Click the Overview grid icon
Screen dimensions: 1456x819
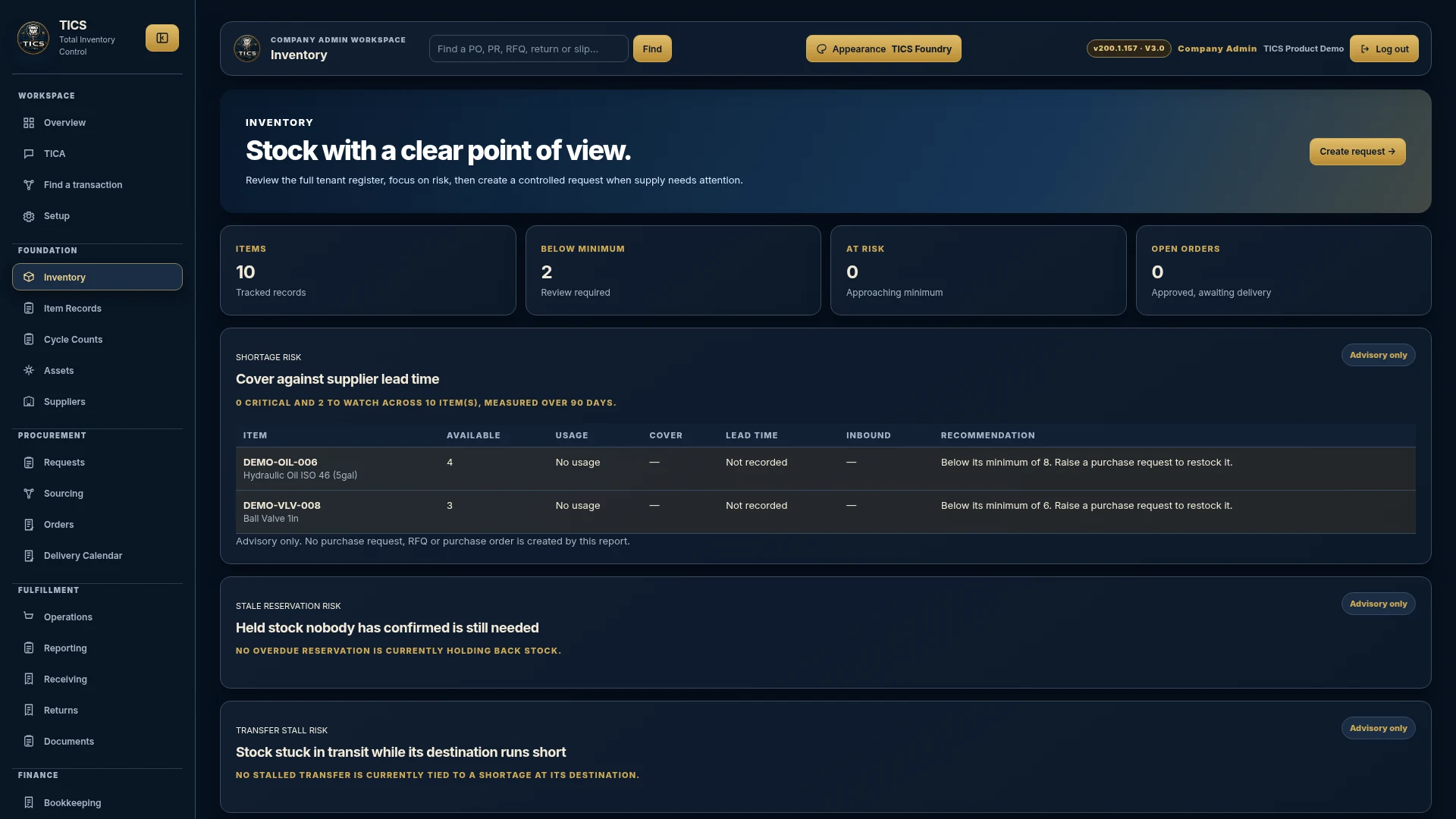point(29,123)
